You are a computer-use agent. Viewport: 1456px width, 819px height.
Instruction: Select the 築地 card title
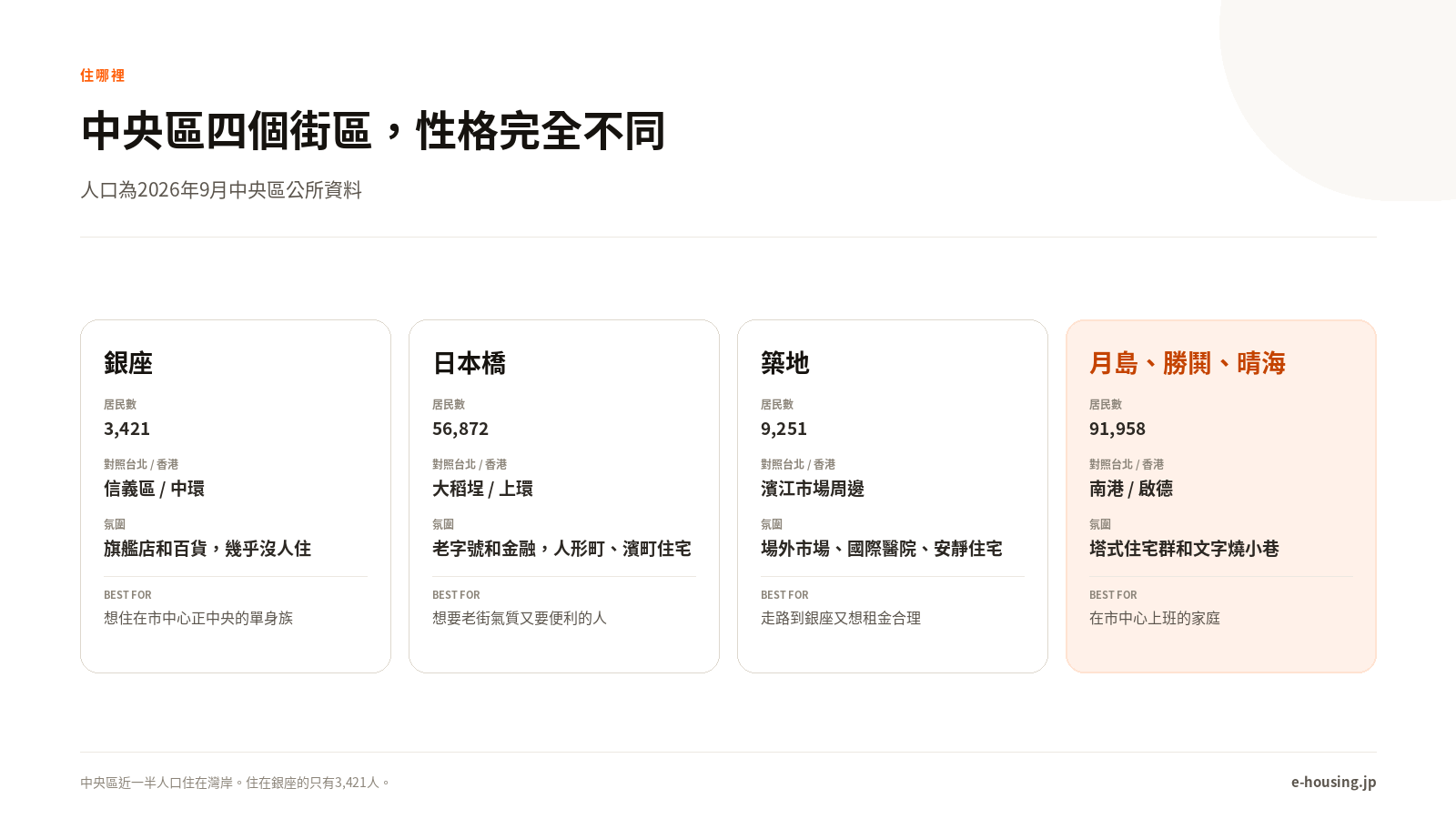(785, 363)
